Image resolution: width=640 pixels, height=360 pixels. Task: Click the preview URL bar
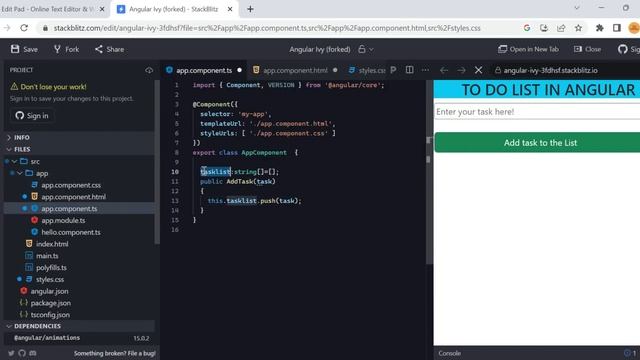click(x=565, y=70)
